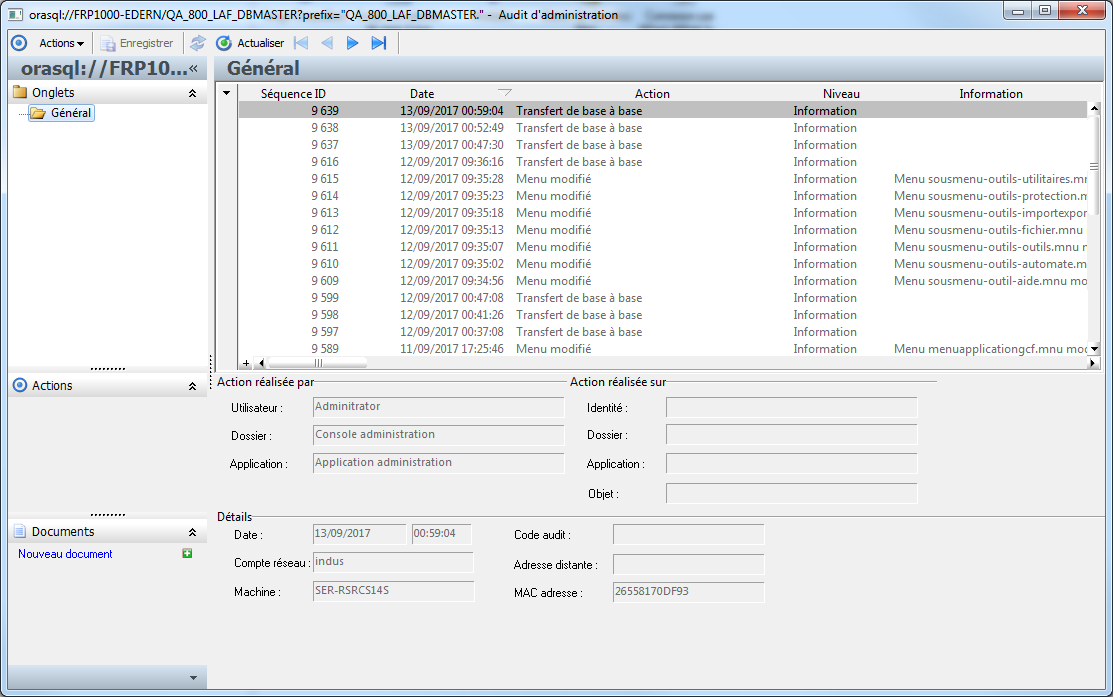Select row mentioning sousmenu-outils-automate
The image size is (1113, 697).
click(x=663, y=264)
